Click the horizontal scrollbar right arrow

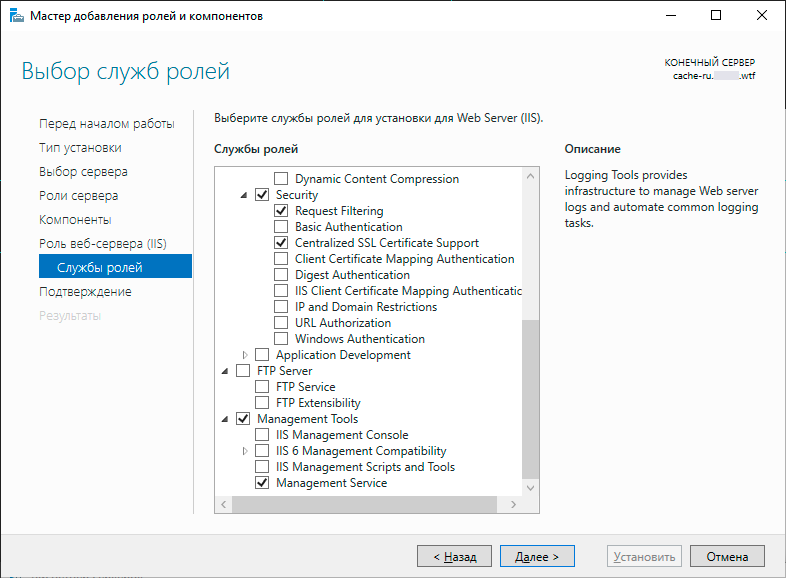click(515, 506)
